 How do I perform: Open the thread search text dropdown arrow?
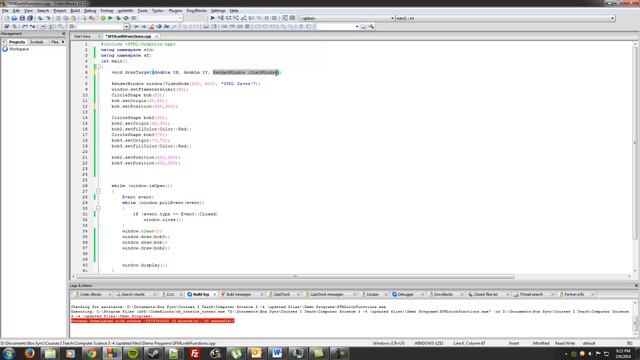pos(357,27)
